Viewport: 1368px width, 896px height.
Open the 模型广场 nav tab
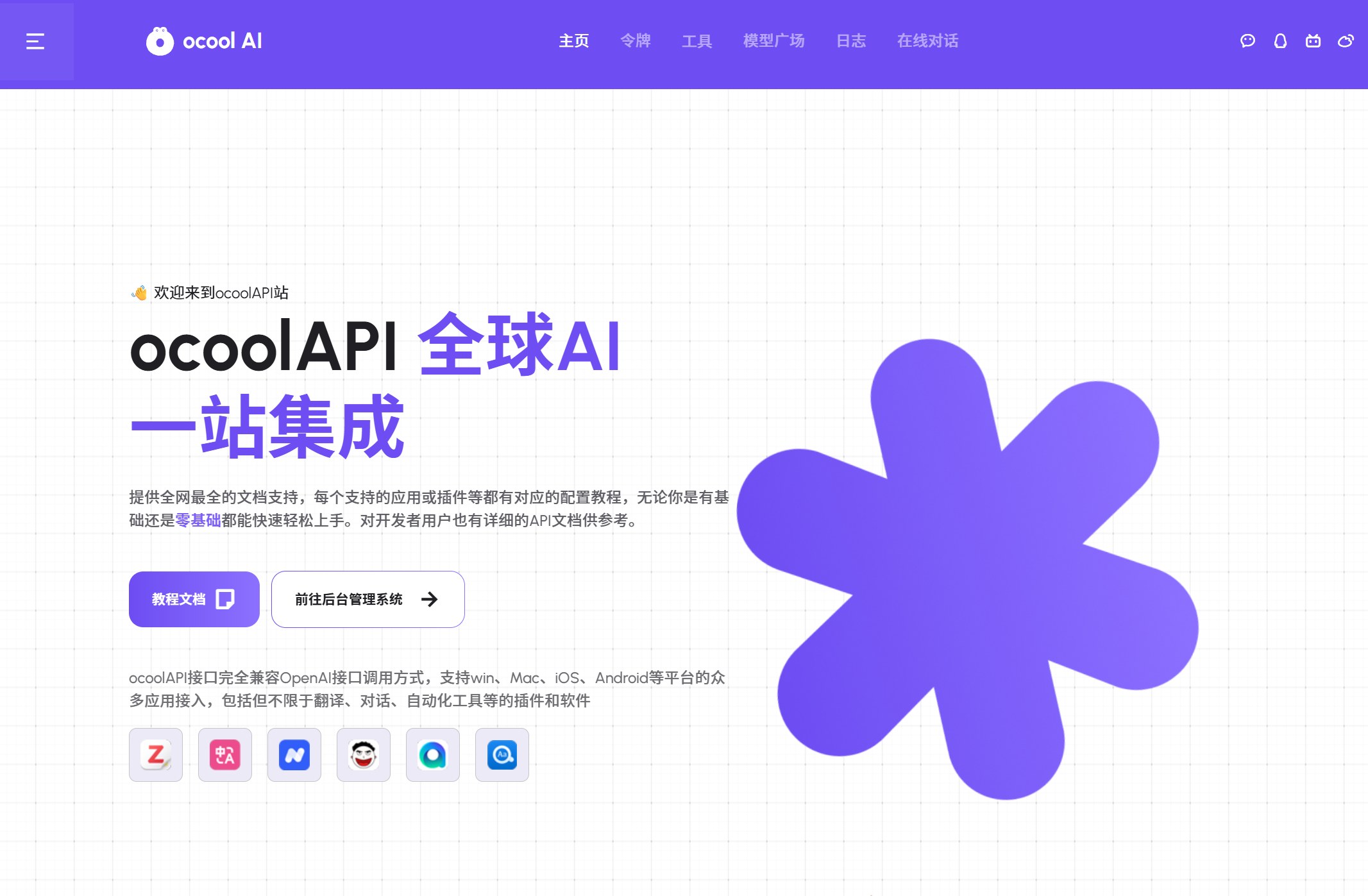point(774,41)
